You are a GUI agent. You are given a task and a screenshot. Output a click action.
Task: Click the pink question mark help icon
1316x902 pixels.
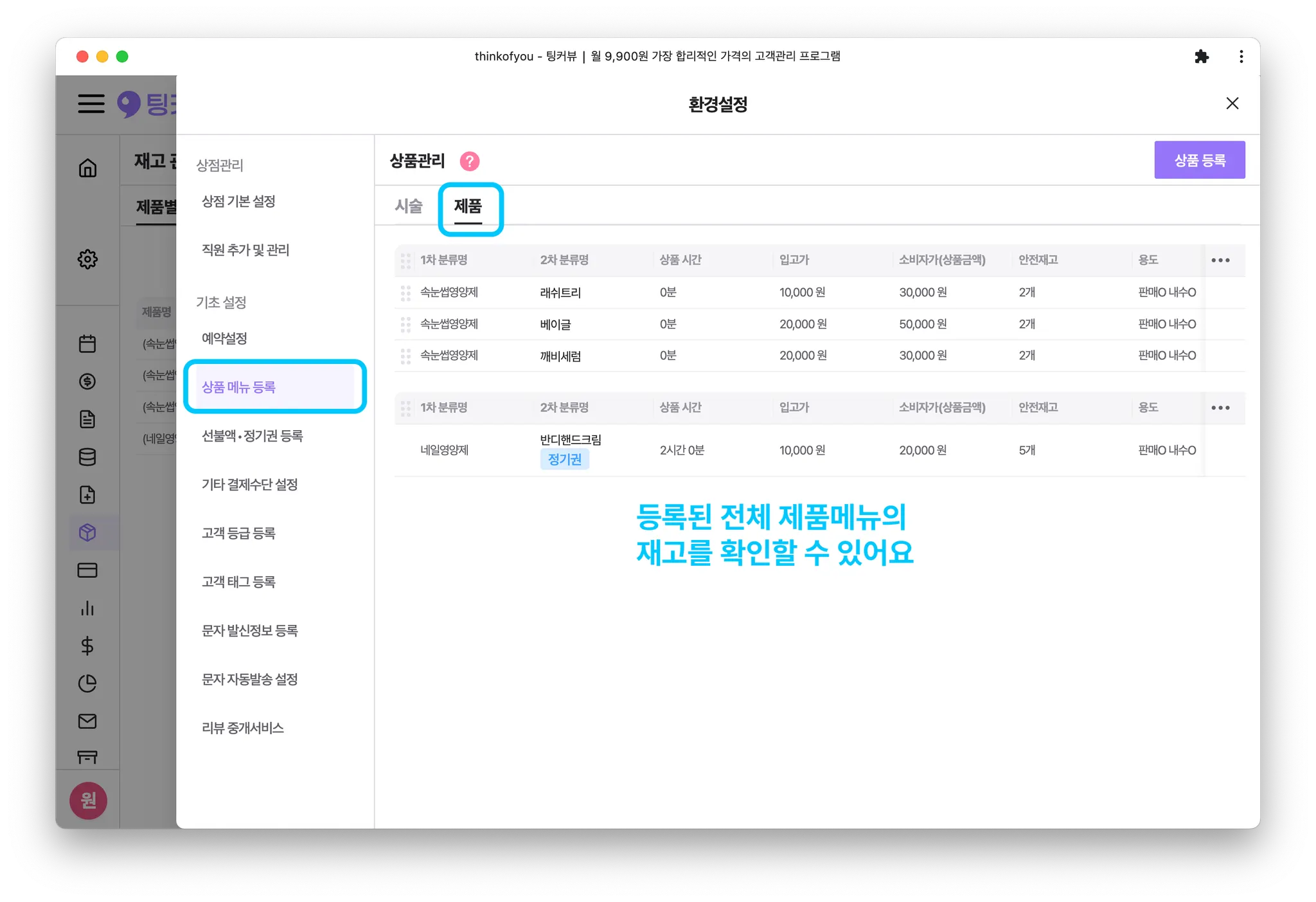[x=470, y=161]
